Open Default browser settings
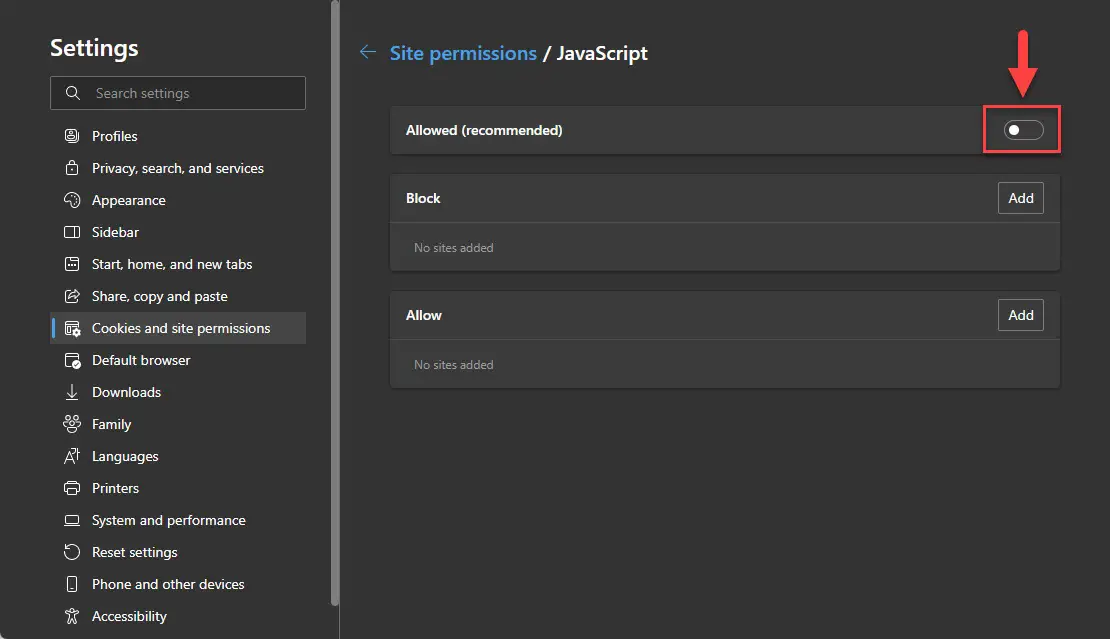Viewport: 1110px width, 639px height. pos(178,360)
